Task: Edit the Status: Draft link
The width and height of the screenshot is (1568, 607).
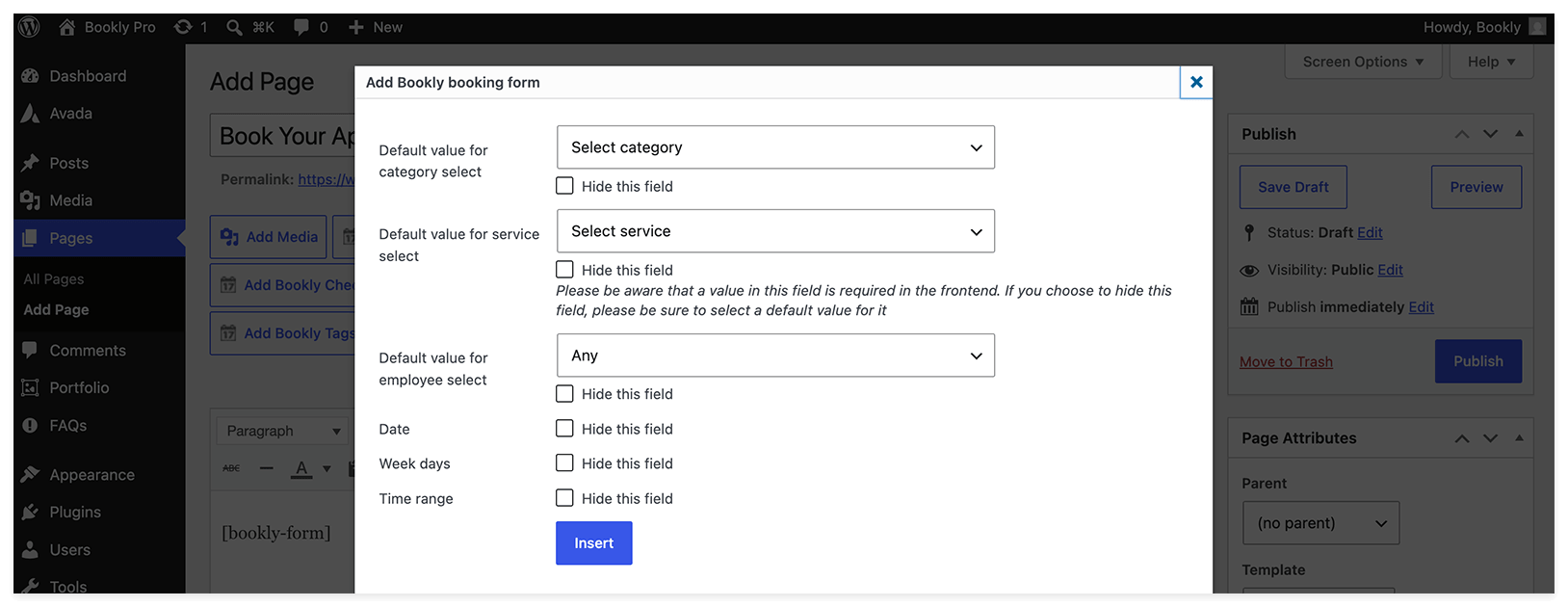Action: tap(1370, 232)
